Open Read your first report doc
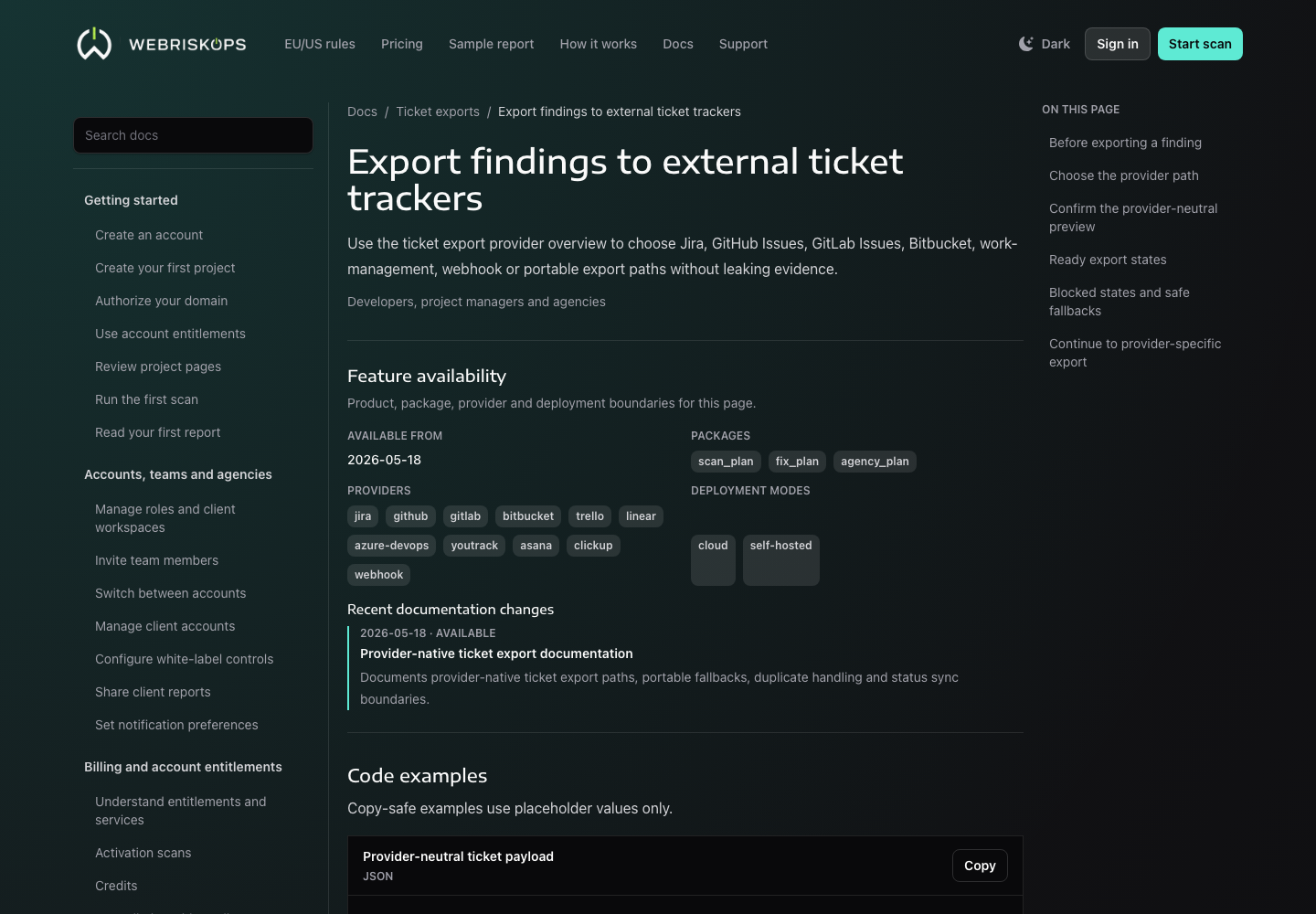This screenshot has width=1316, height=914. click(158, 432)
